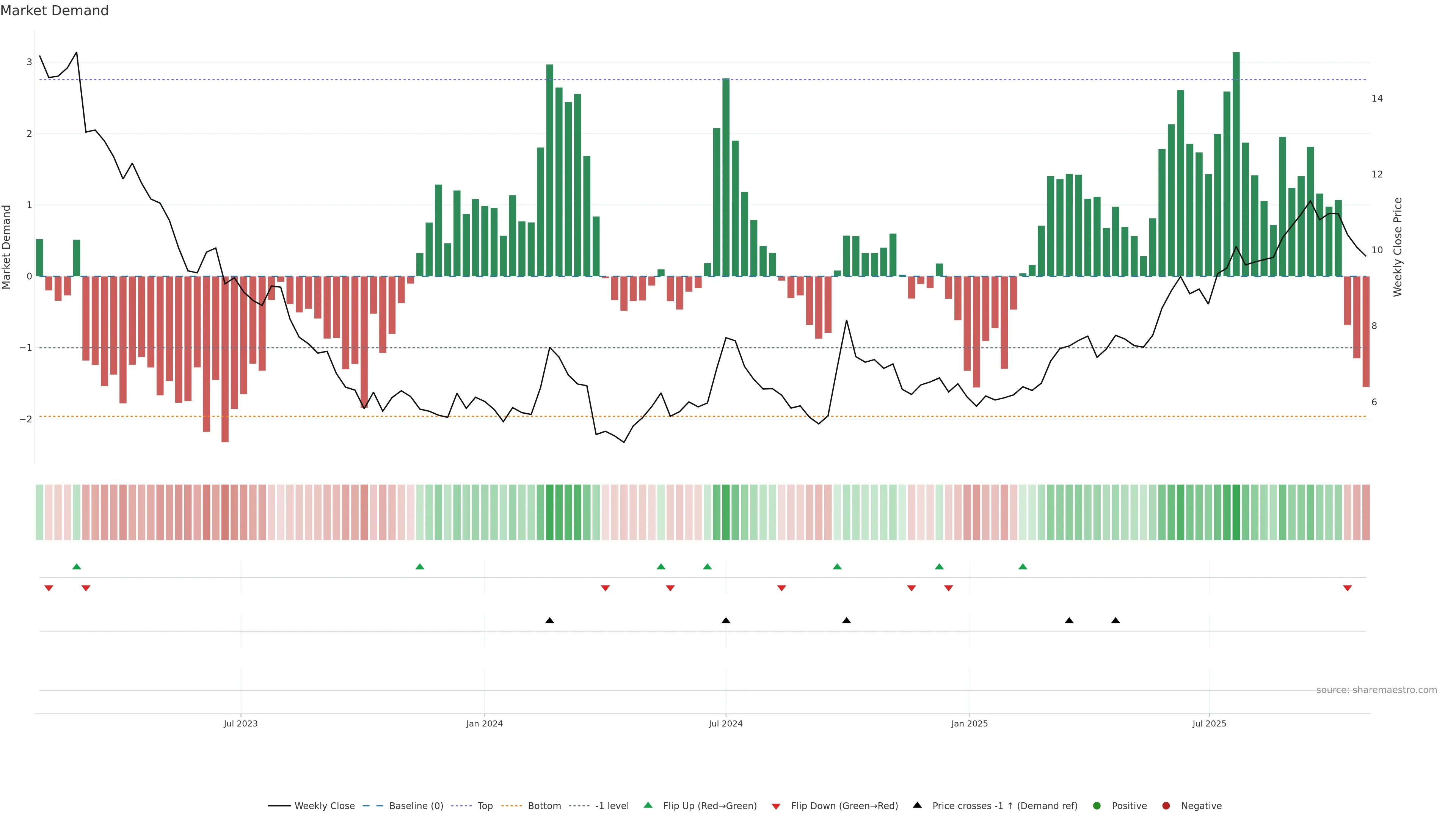1456x819 pixels.
Task: Click the green Positive legend dot
Action: 1097,806
